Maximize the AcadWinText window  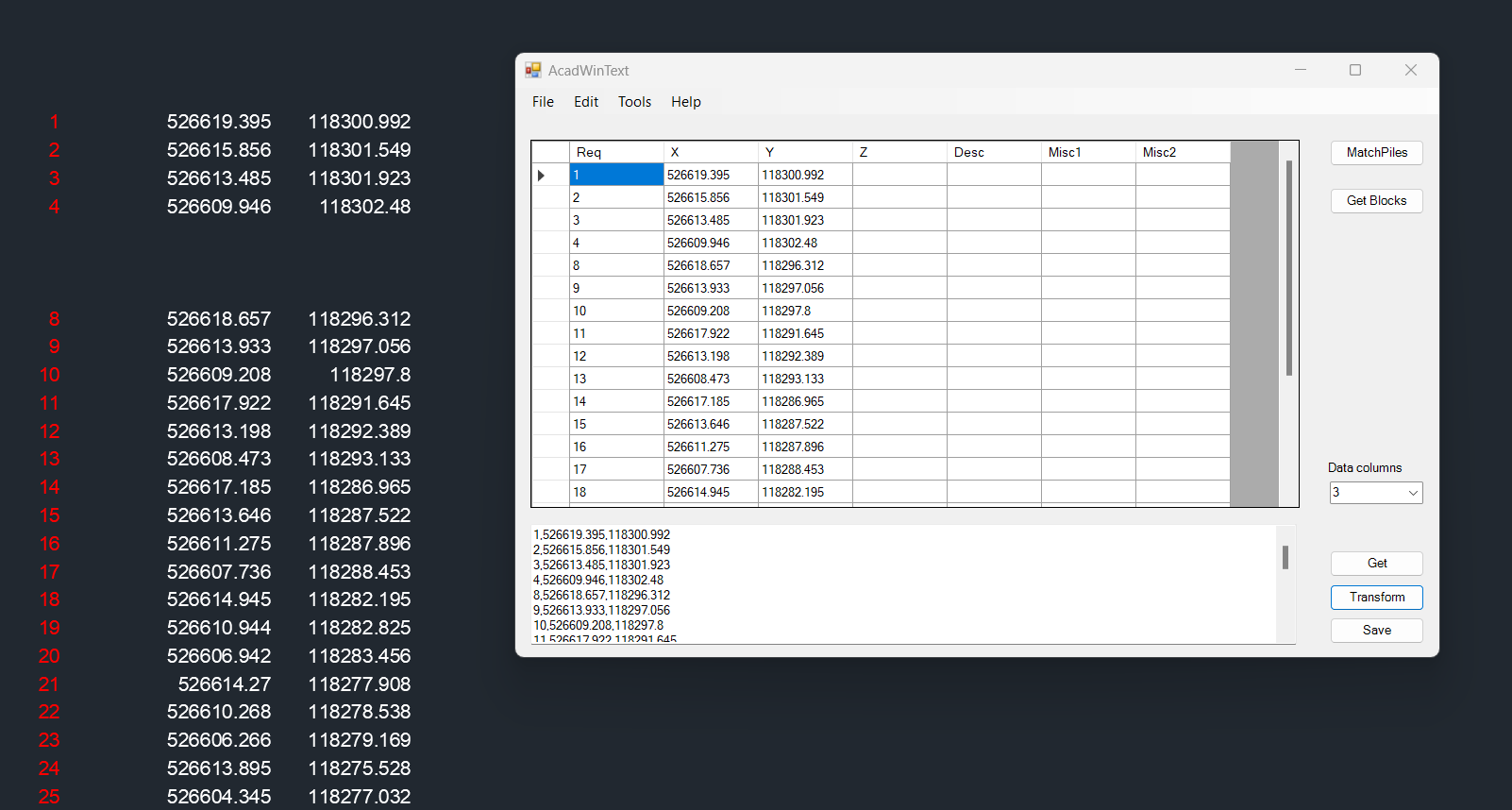(x=1355, y=71)
